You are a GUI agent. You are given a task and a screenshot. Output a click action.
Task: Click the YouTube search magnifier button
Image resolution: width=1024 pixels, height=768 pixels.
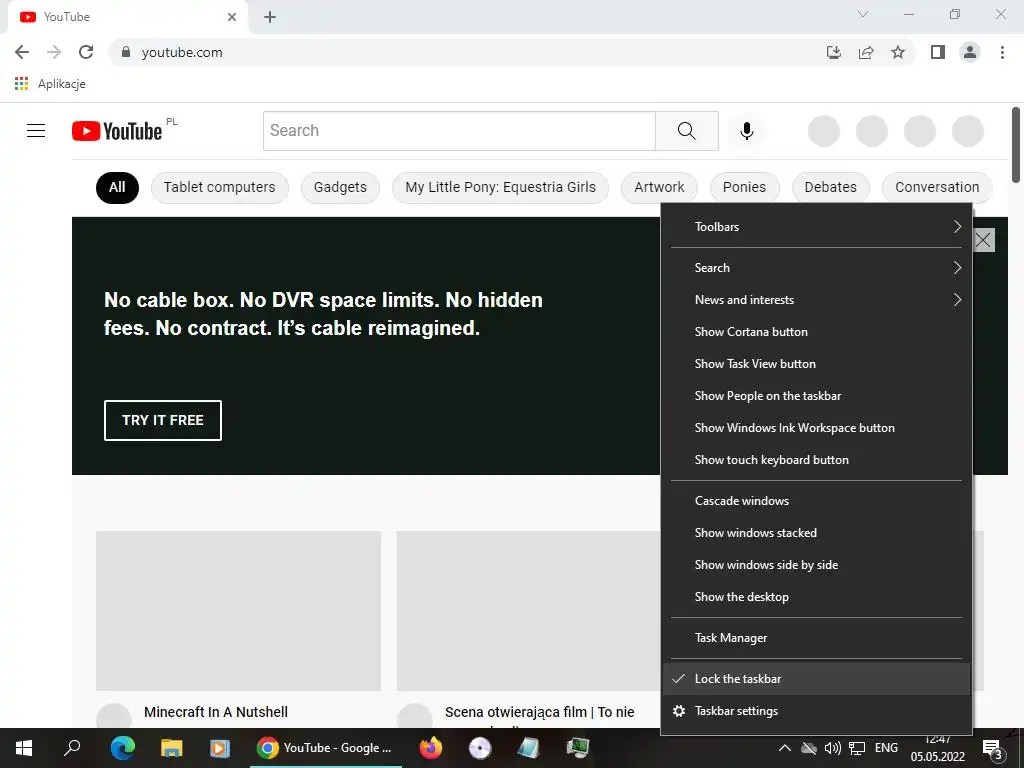(x=686, y=131)
